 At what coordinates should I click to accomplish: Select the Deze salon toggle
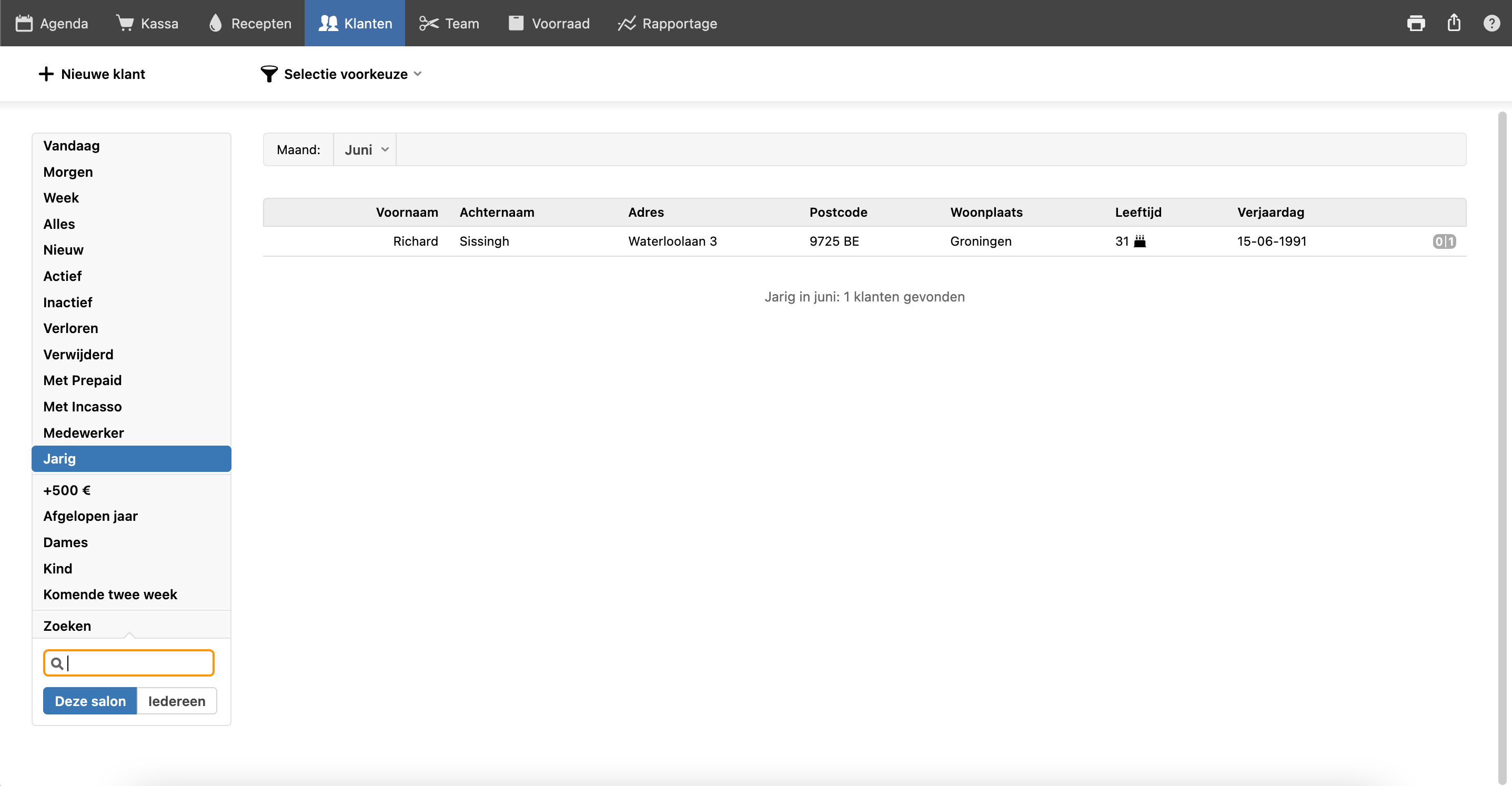[90, 701]
